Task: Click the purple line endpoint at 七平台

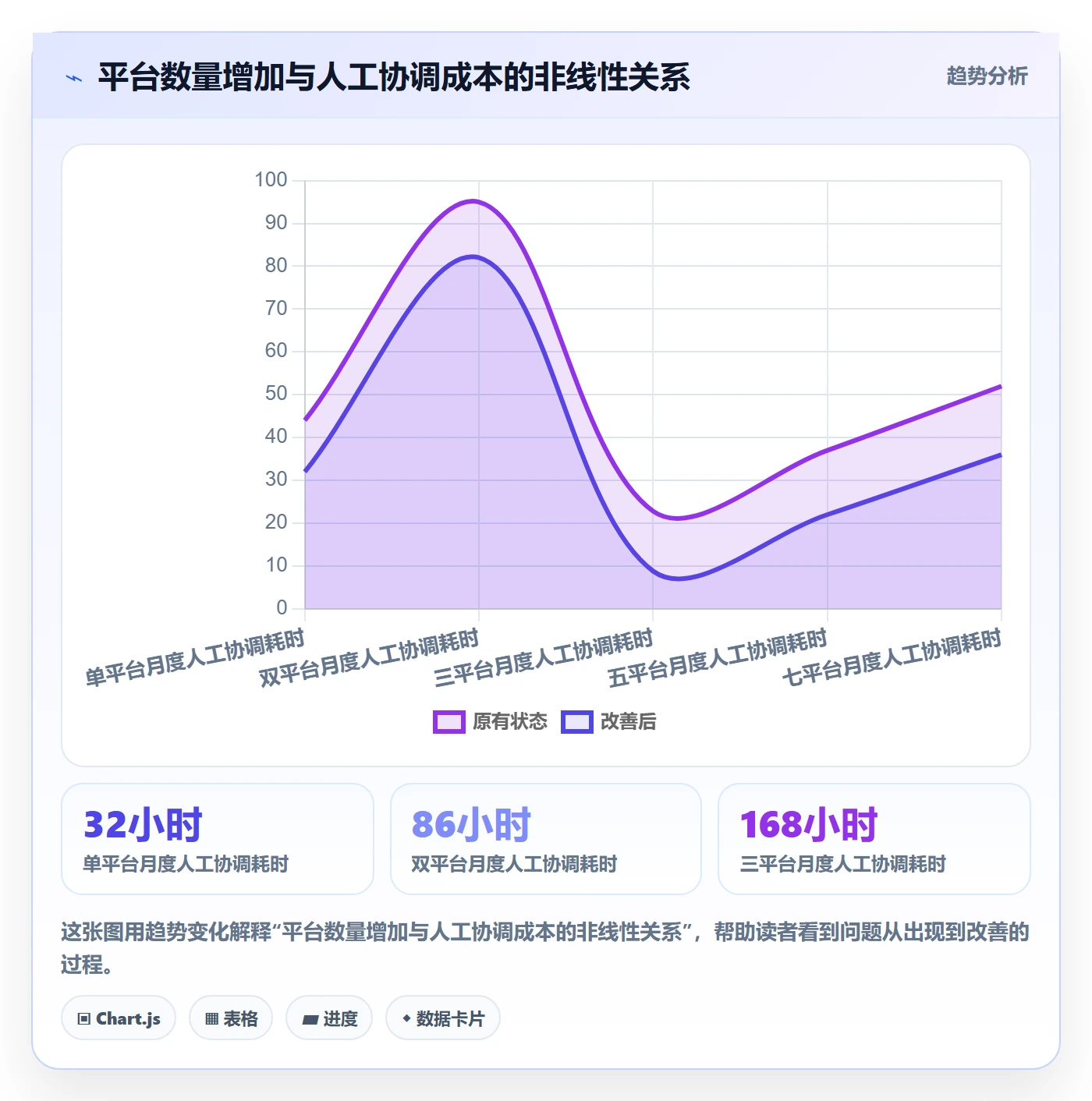Action: click(1000, 387)
